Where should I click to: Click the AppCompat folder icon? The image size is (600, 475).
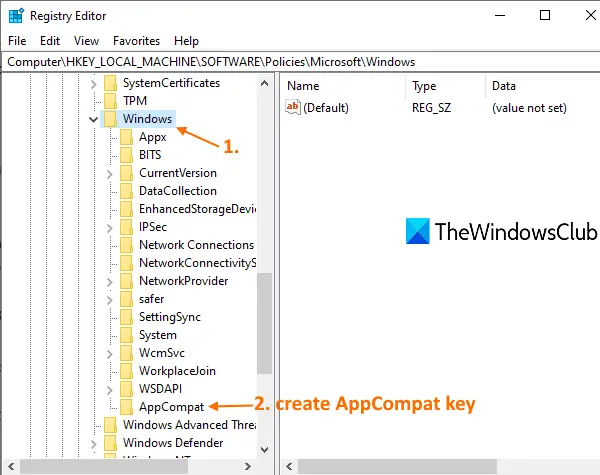tap(127, 407)
